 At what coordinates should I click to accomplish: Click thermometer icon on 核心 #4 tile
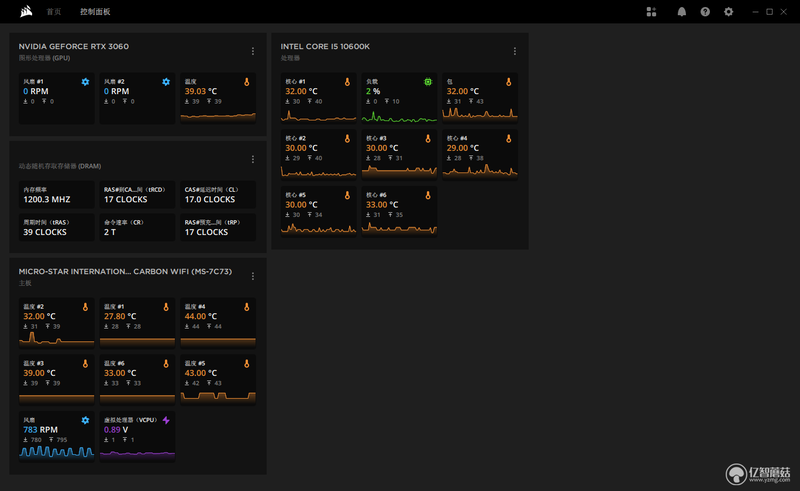(x=508, y=138)
